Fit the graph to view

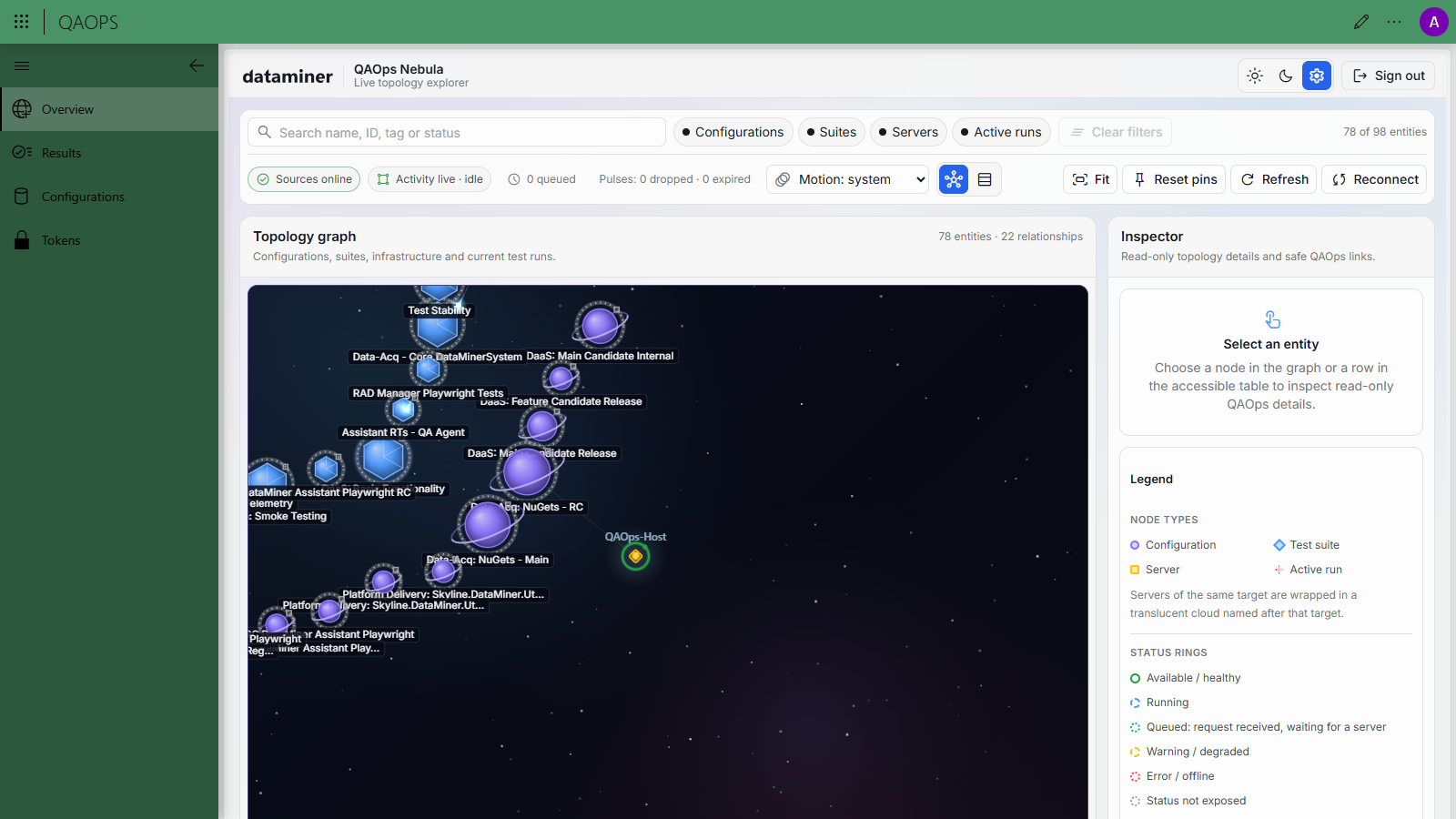[x=1090, y=179]
